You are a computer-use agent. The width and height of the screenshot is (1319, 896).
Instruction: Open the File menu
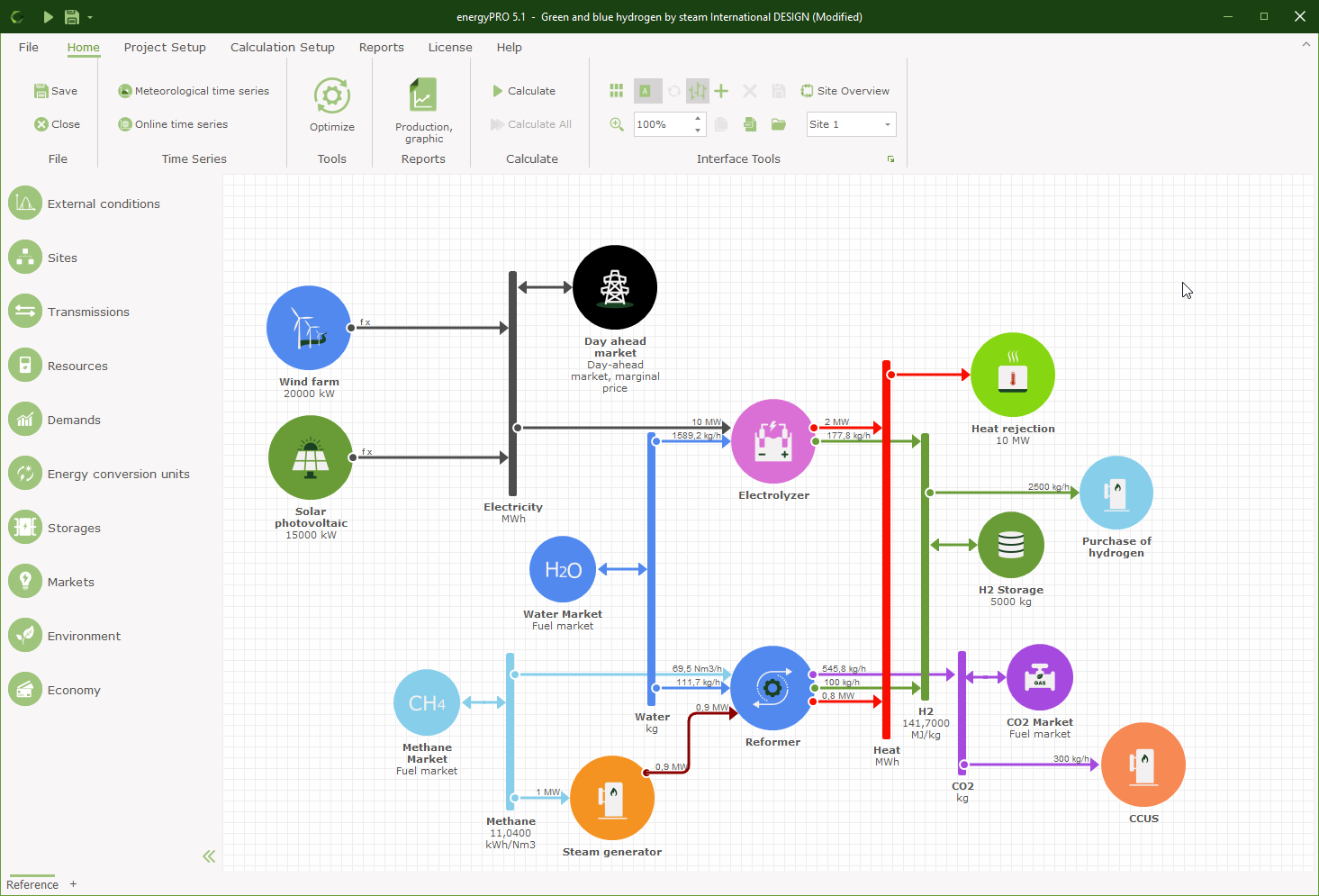[x=29, y=47]
